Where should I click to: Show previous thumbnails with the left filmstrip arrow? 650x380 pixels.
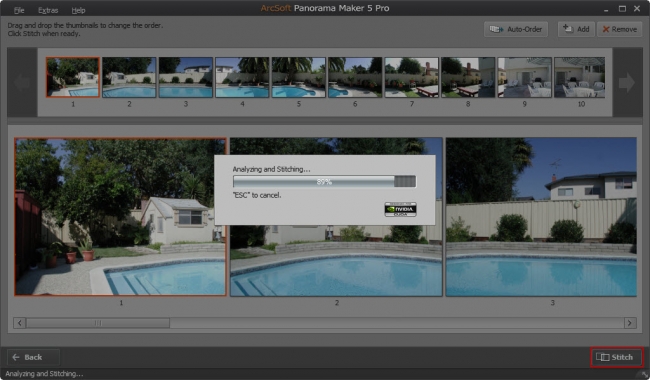[x=22, y=82]
